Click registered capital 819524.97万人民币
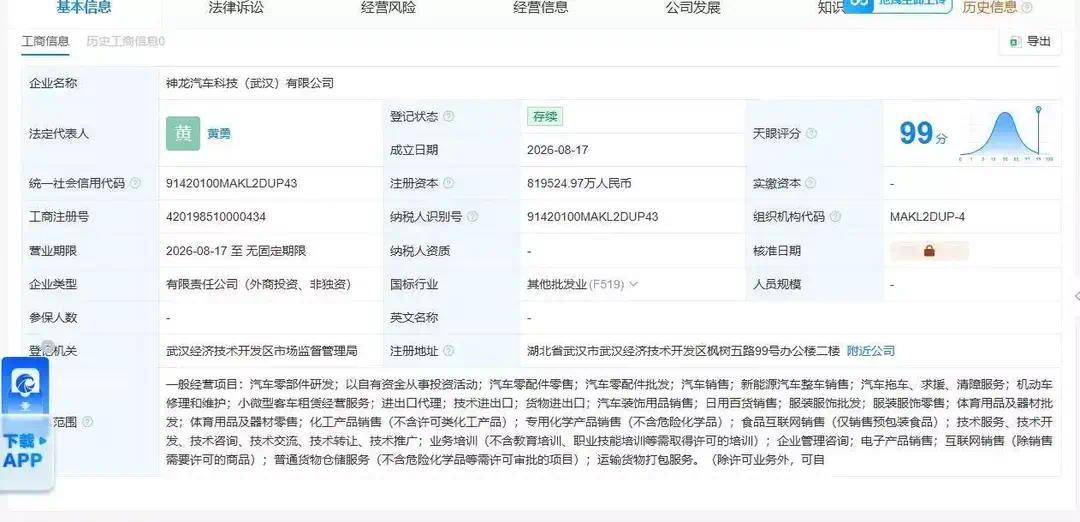Viewport: 1080px width, 522px height. (x=579, y=183)
